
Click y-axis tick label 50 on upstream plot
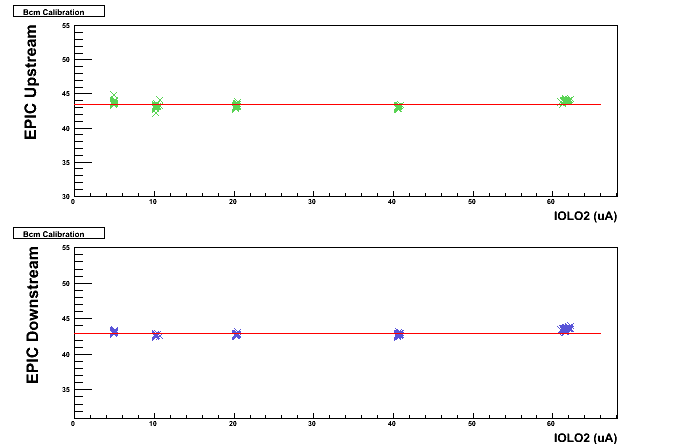coord(66,60)
